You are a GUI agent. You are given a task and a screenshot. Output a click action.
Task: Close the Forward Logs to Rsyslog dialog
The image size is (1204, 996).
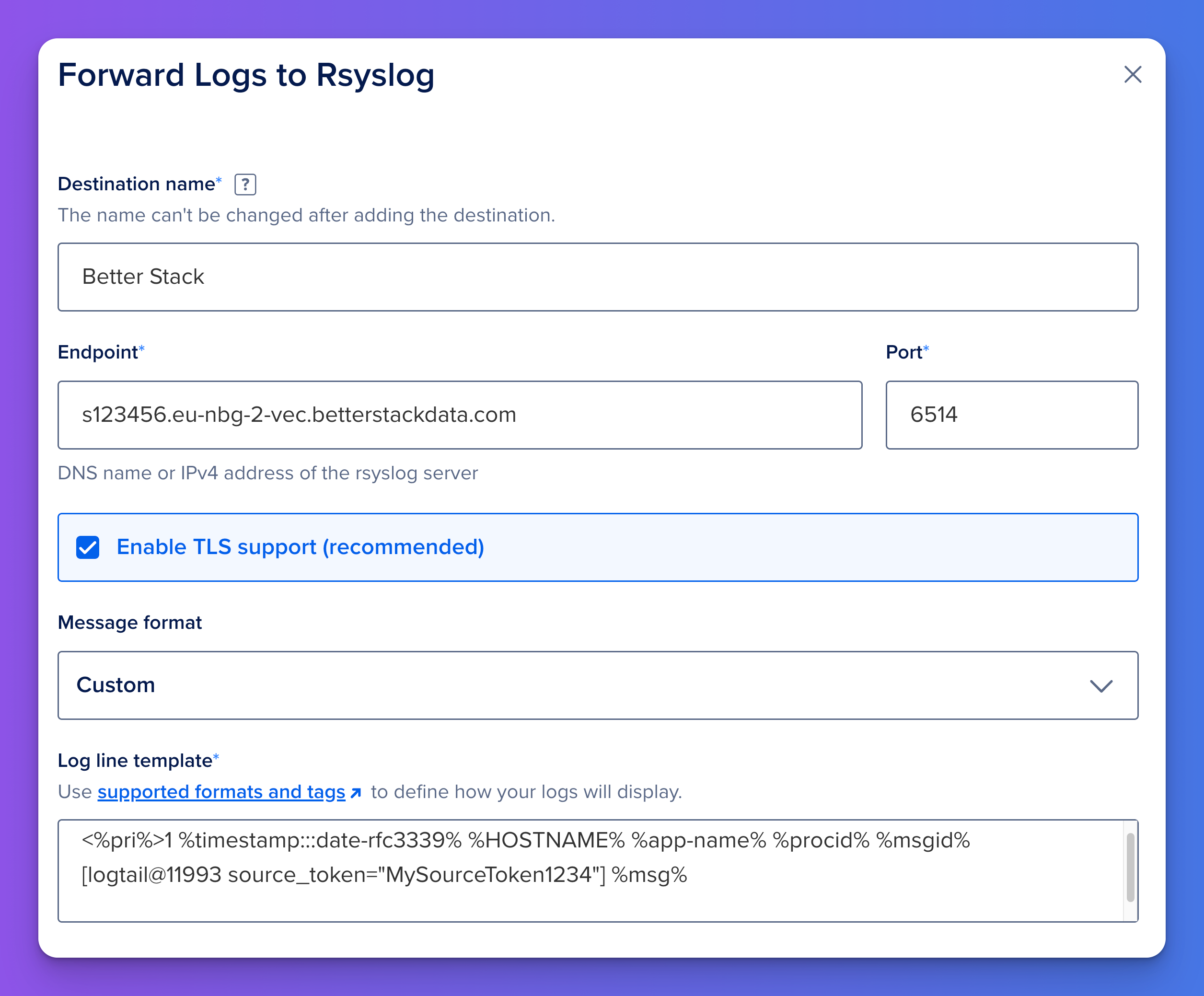1132,75
